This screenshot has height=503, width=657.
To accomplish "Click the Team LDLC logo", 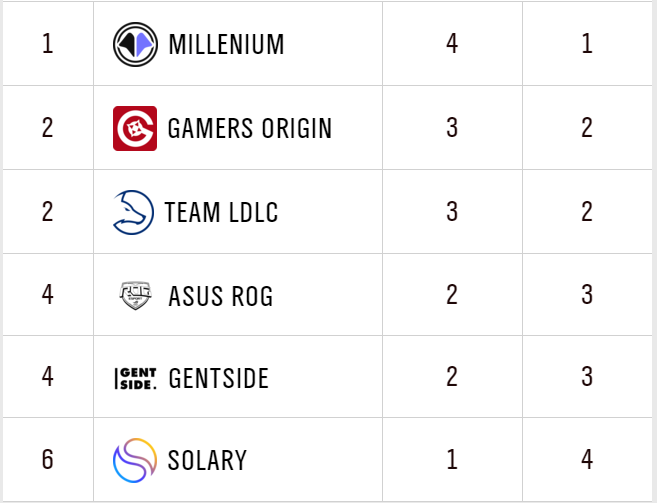I will point(134,212).
